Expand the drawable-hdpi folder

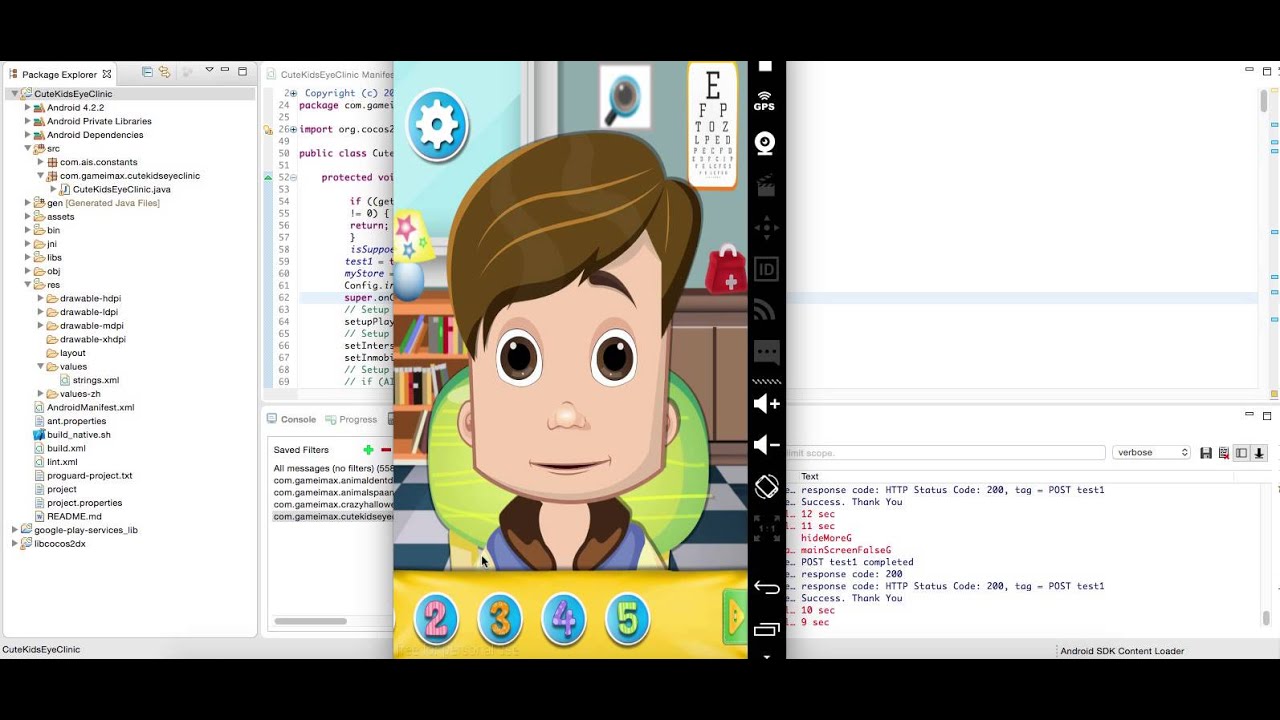point(40,299)
